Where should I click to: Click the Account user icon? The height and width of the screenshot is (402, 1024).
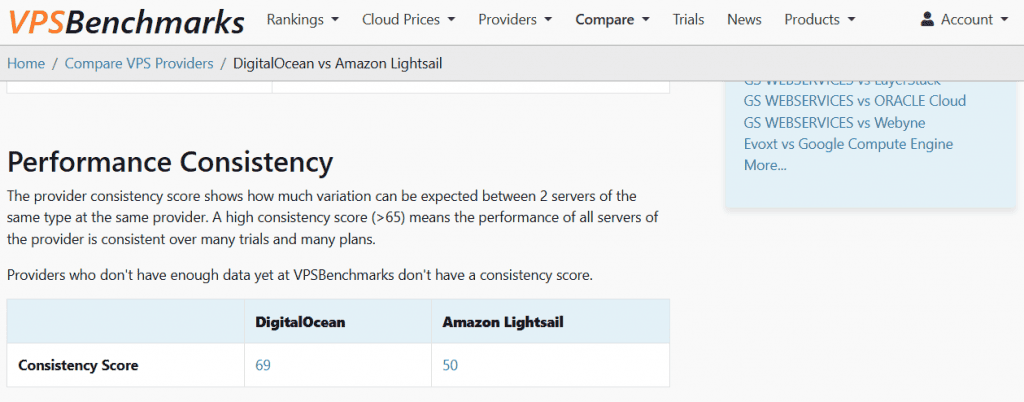pyautogui.click(x=927, y=19)
